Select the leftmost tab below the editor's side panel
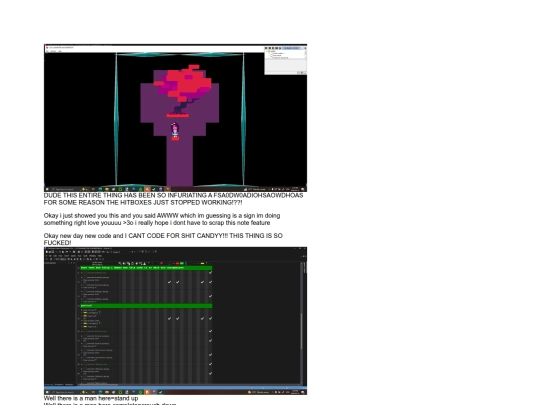540x405 pixels. point(48,384)
